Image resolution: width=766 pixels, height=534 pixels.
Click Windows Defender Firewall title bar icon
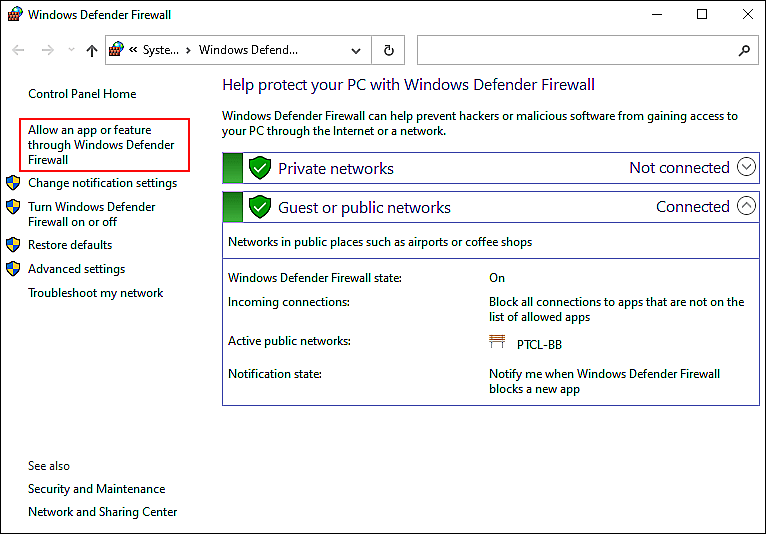15,14
